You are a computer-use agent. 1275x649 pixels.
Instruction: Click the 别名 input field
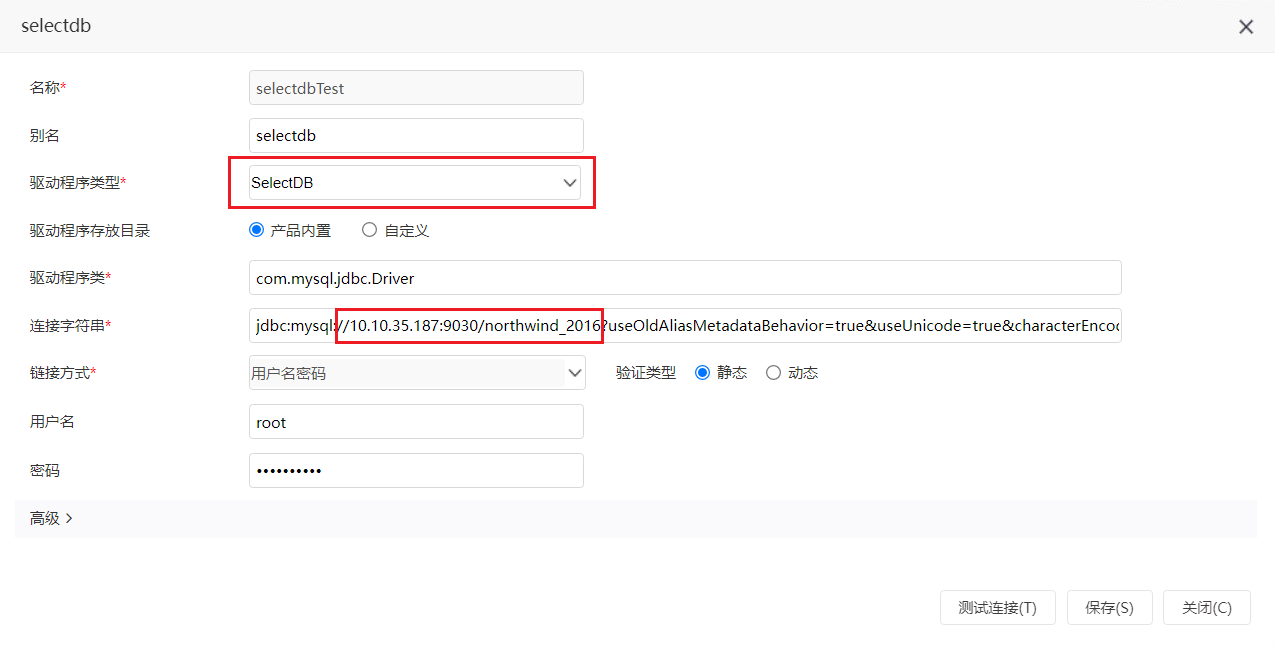[416, 135]
